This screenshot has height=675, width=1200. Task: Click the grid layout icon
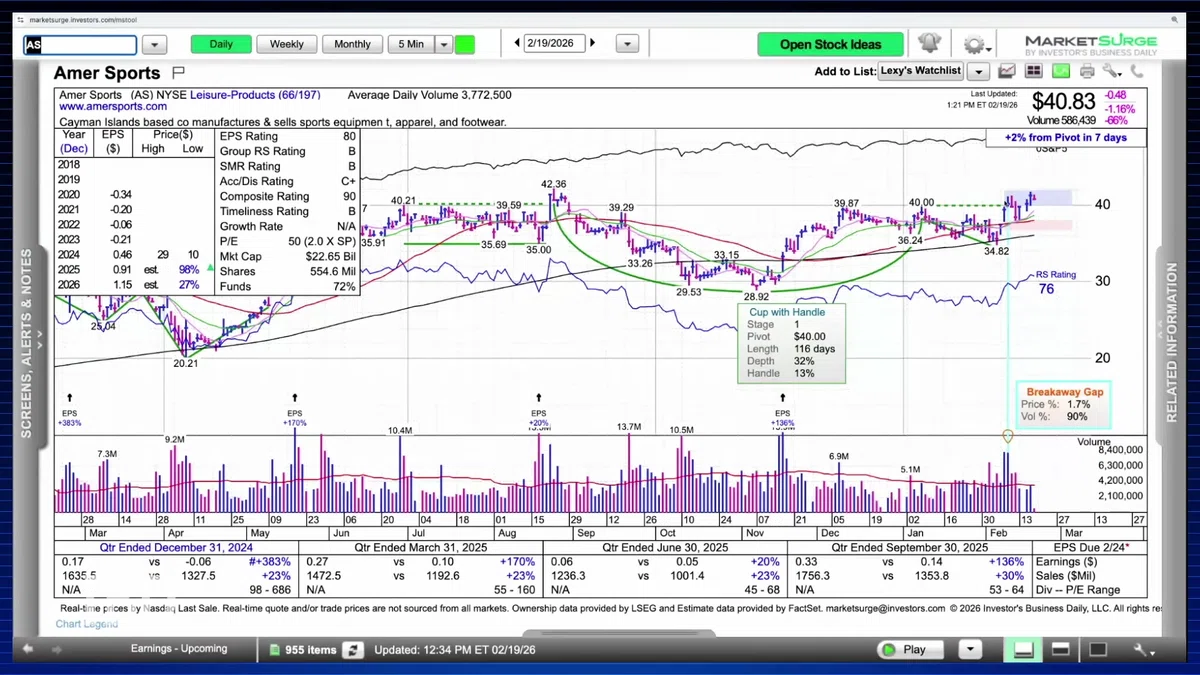click(x=1033, y=72)
